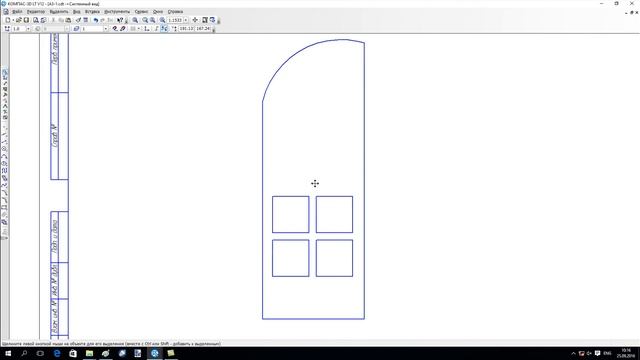Open the Вид menu

(x=76, y=12)
